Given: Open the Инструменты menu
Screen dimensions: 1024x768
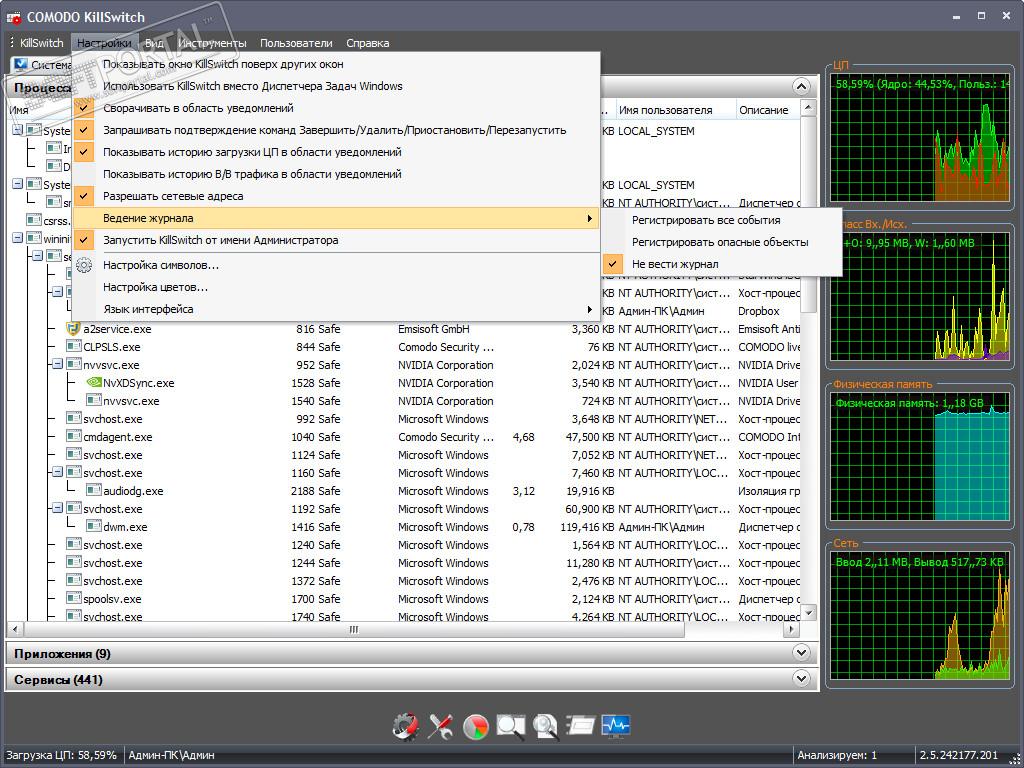Looking at the screenshot, I should pos(212,43).
